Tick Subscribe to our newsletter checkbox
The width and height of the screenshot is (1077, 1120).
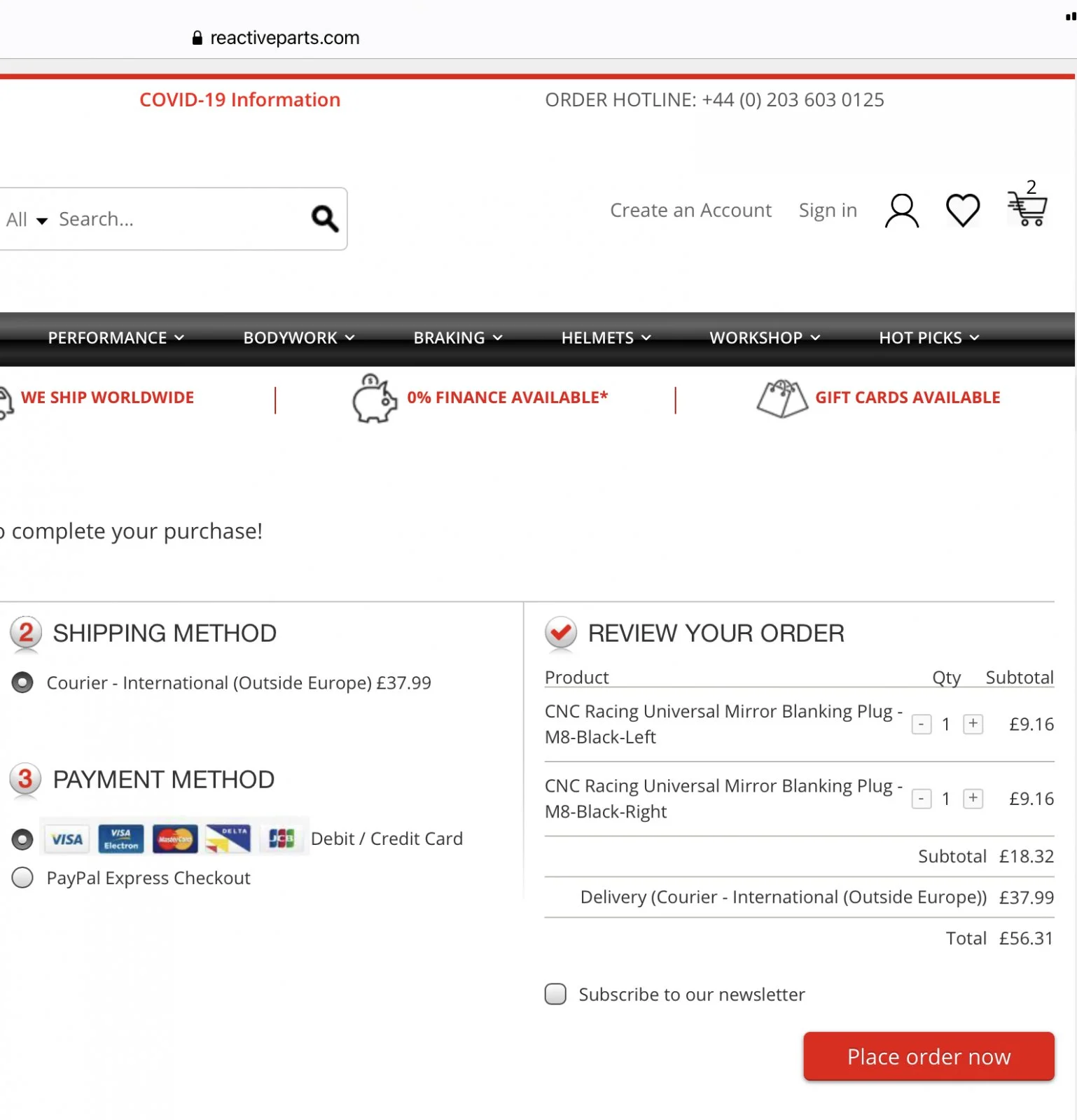click(x=555, y=994)
